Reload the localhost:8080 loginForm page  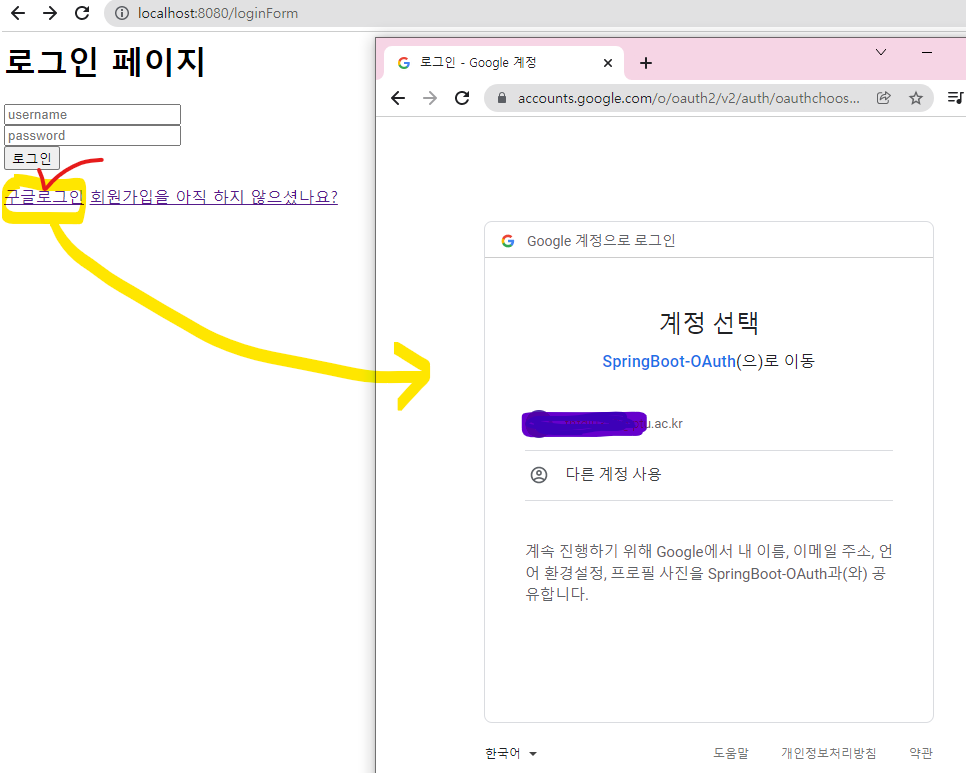click(x=82, y=13)
